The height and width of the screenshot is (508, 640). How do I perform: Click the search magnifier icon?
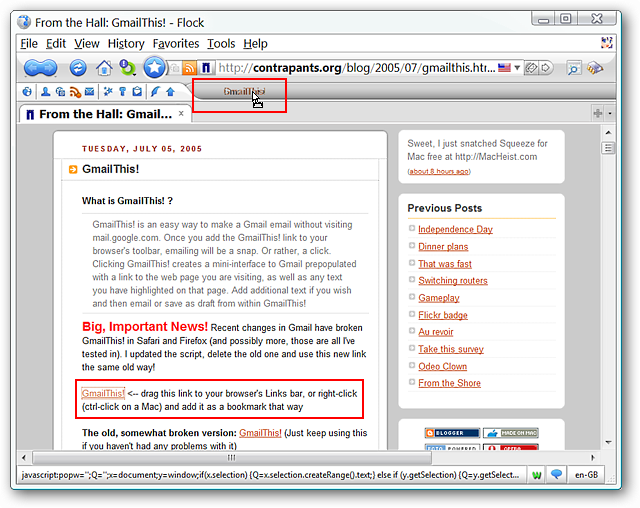coord(574,68)
